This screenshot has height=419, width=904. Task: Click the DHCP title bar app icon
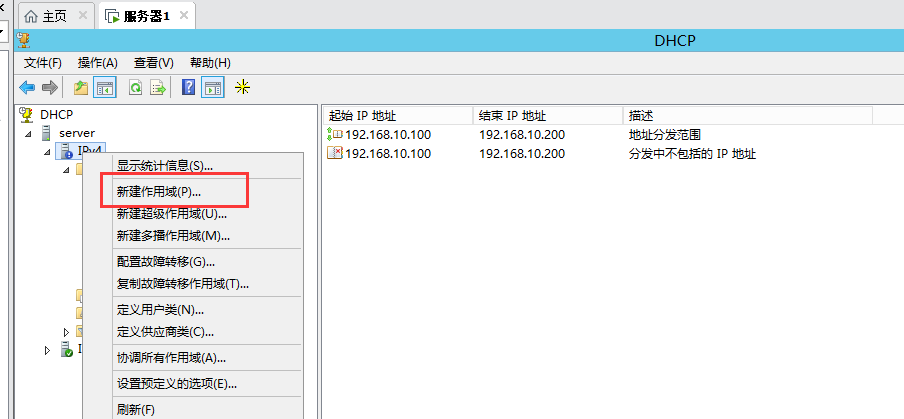click(24, 40)
